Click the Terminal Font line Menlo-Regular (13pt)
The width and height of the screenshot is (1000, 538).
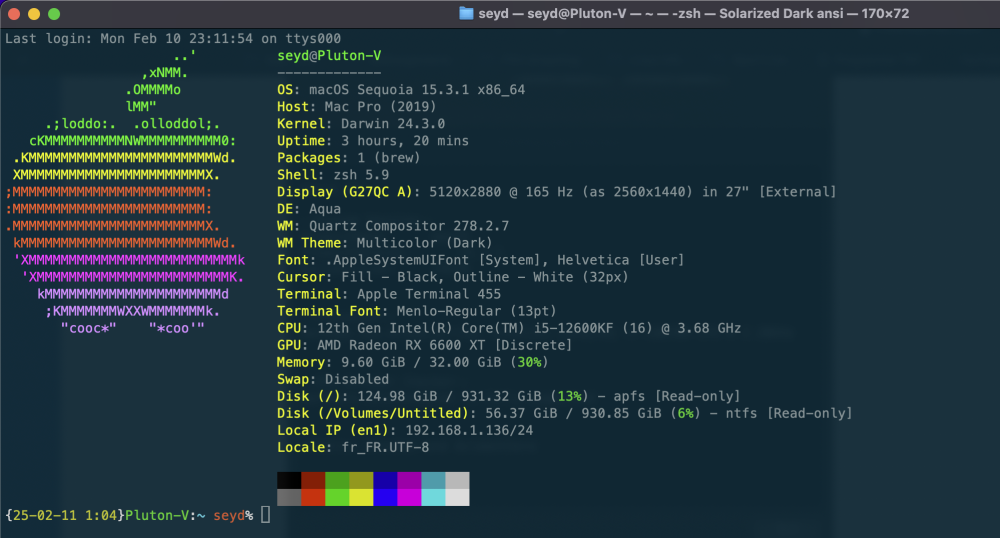tap(416, 311)
